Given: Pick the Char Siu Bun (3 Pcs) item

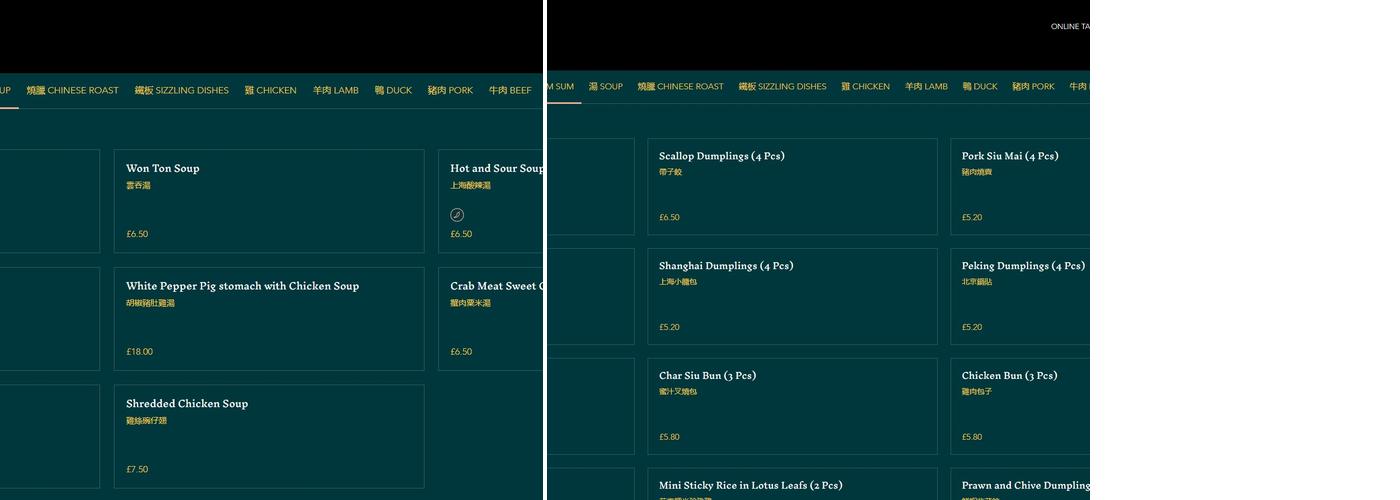Looking at the screenshot, I should 792,406.
